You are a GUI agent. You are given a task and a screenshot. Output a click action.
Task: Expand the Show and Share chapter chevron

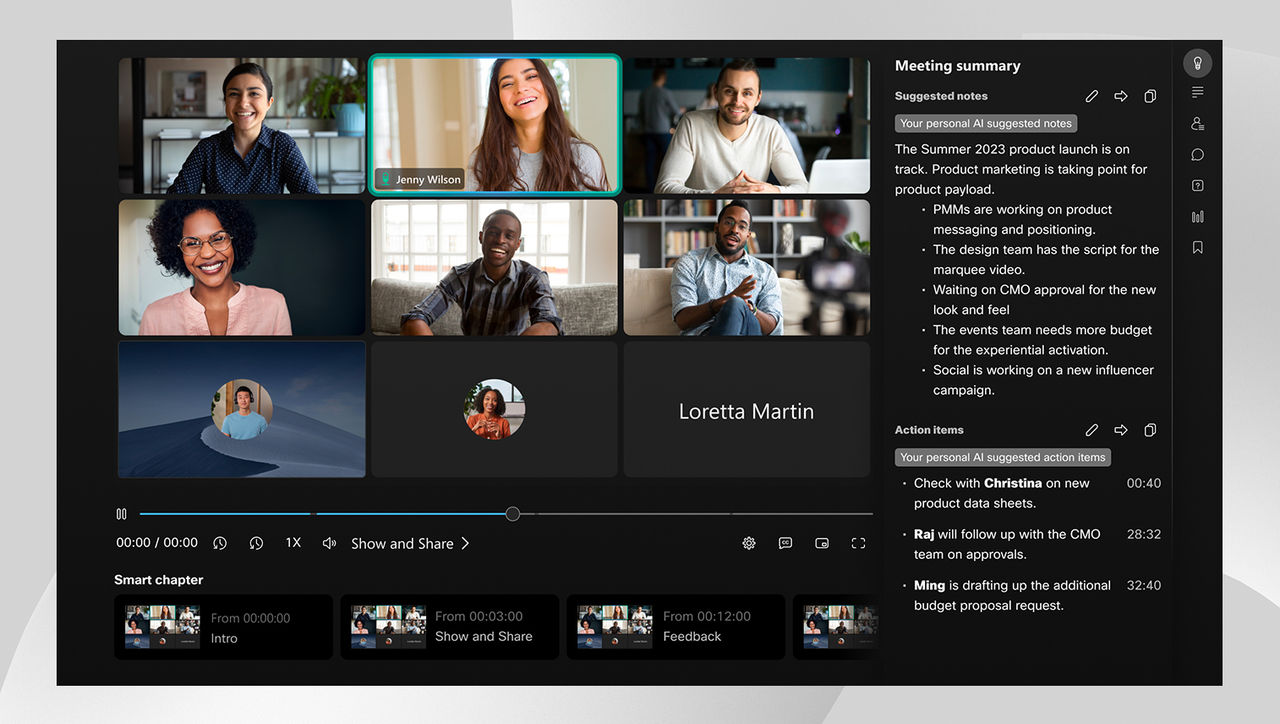coord(465,543)
